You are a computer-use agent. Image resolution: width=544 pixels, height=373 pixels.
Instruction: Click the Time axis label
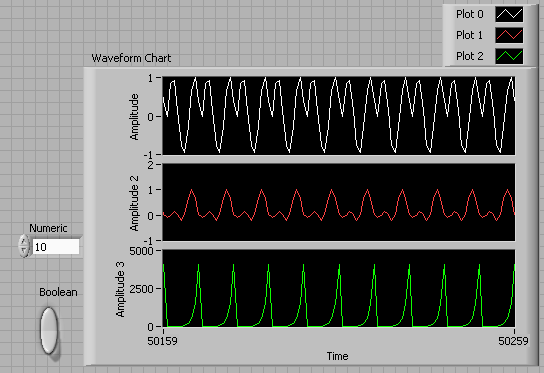[x=337, y=356]
